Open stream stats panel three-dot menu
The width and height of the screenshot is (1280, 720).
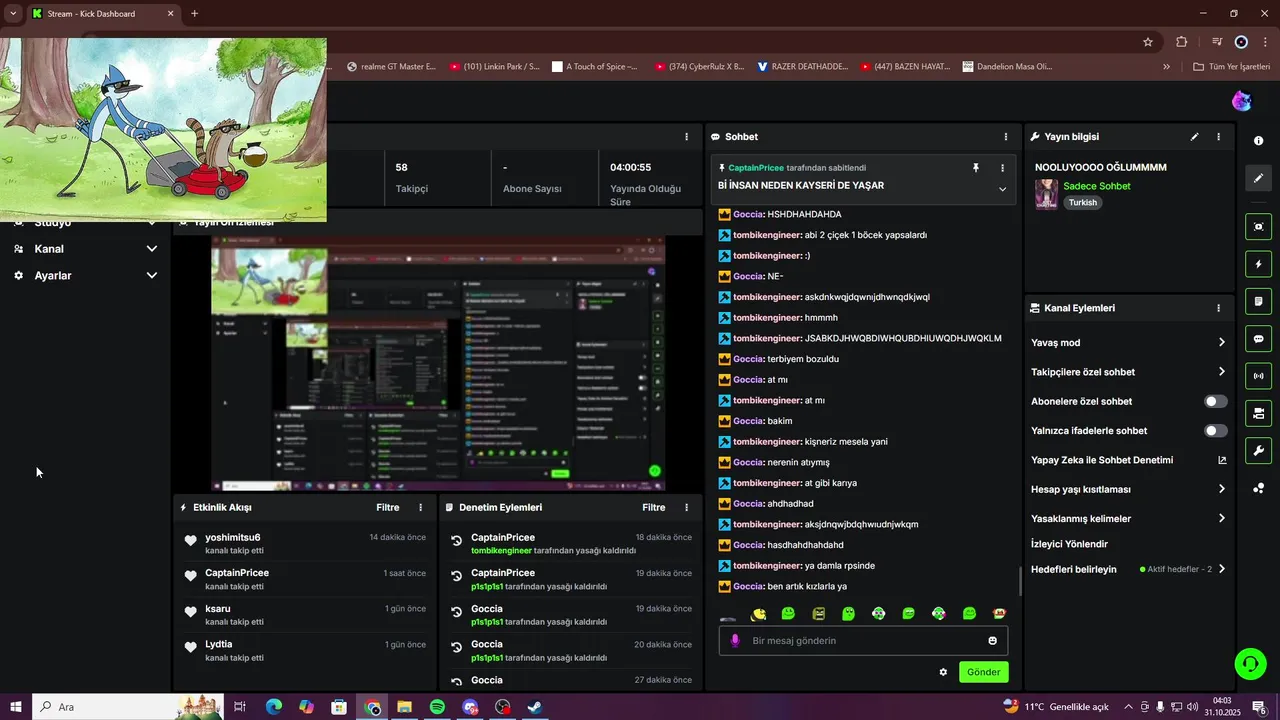(x=686, y=137)
